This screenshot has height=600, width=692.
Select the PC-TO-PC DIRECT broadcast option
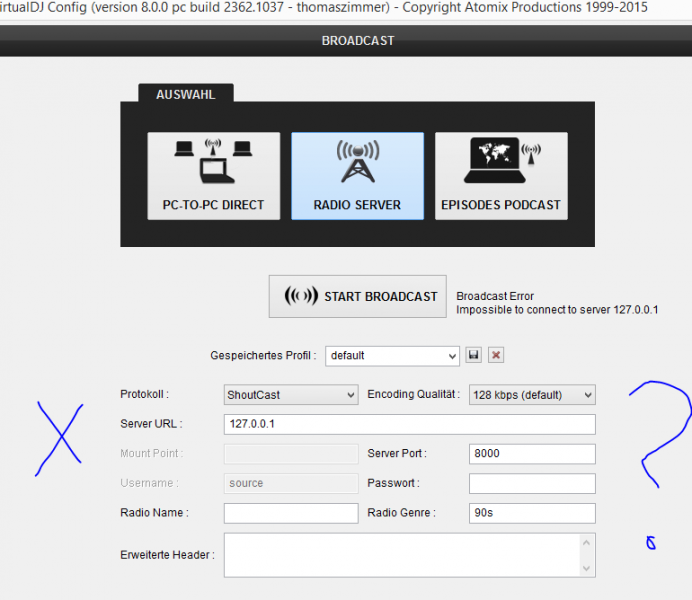tap(214, 176)
